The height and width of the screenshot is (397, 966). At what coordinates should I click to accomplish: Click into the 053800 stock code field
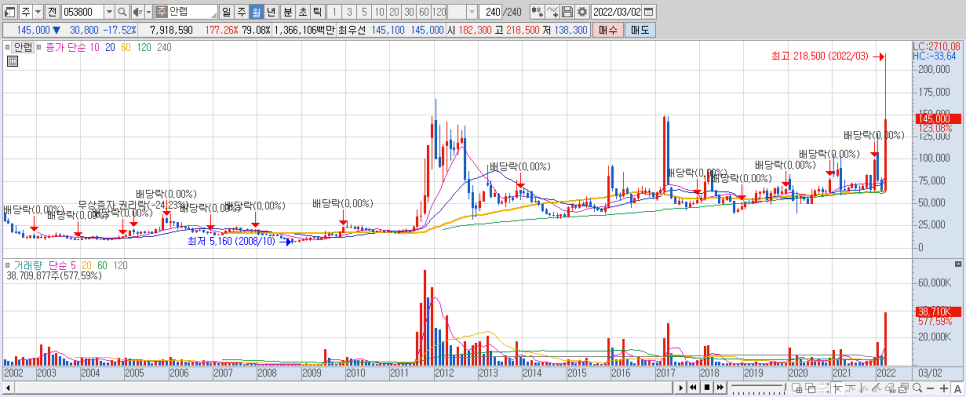point(83,12)
